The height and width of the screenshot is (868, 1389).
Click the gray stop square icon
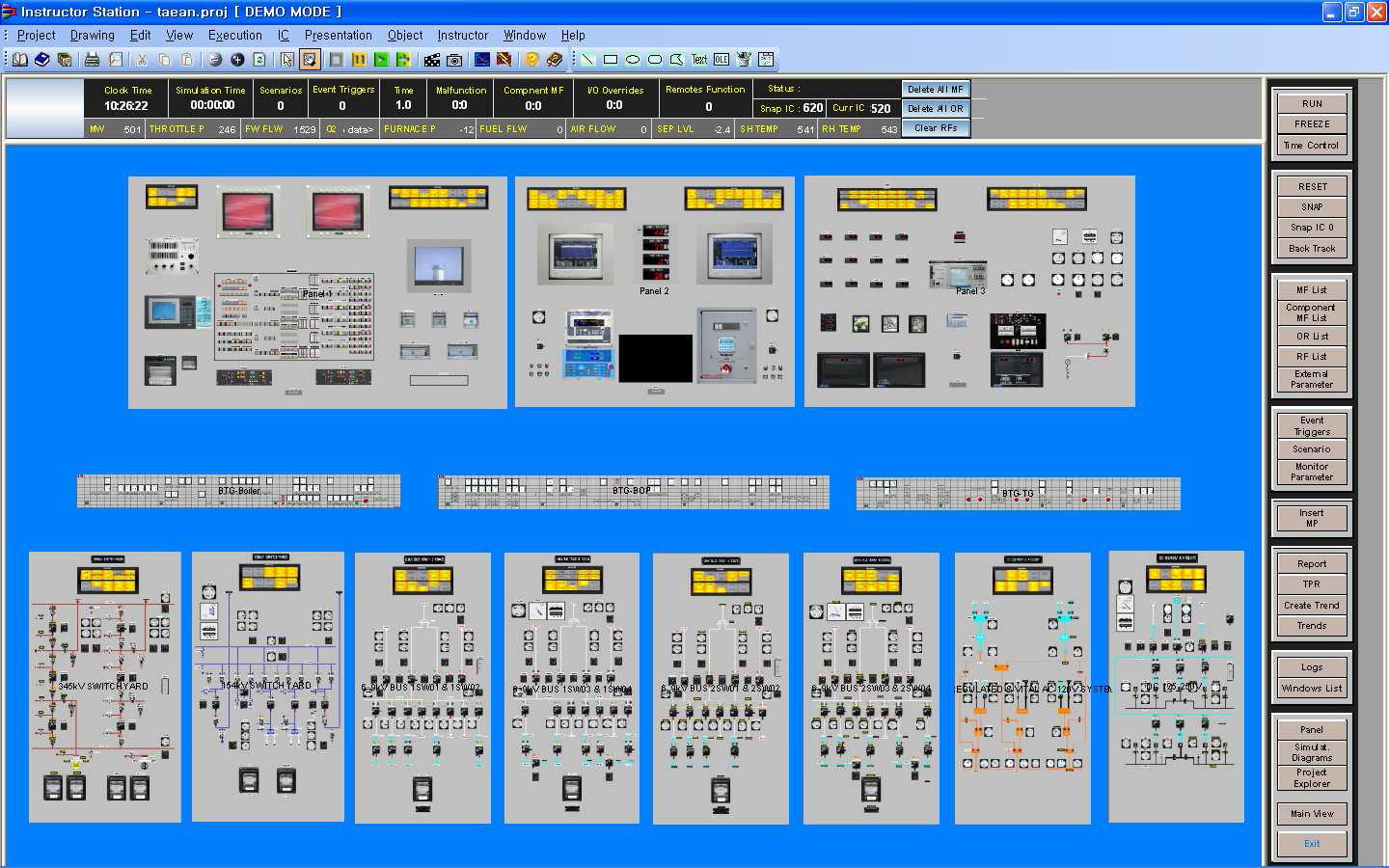pos(336,60)
